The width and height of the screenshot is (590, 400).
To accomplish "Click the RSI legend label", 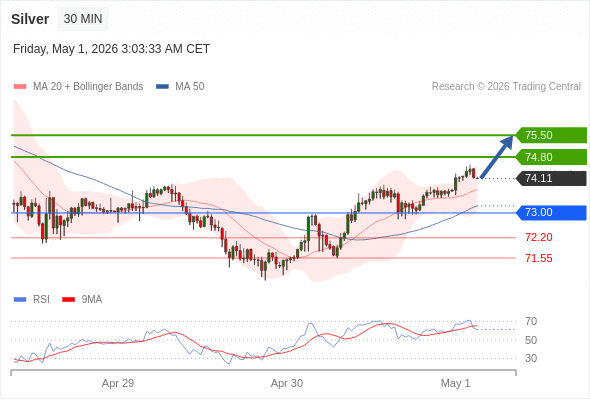I will click(41, 300).
